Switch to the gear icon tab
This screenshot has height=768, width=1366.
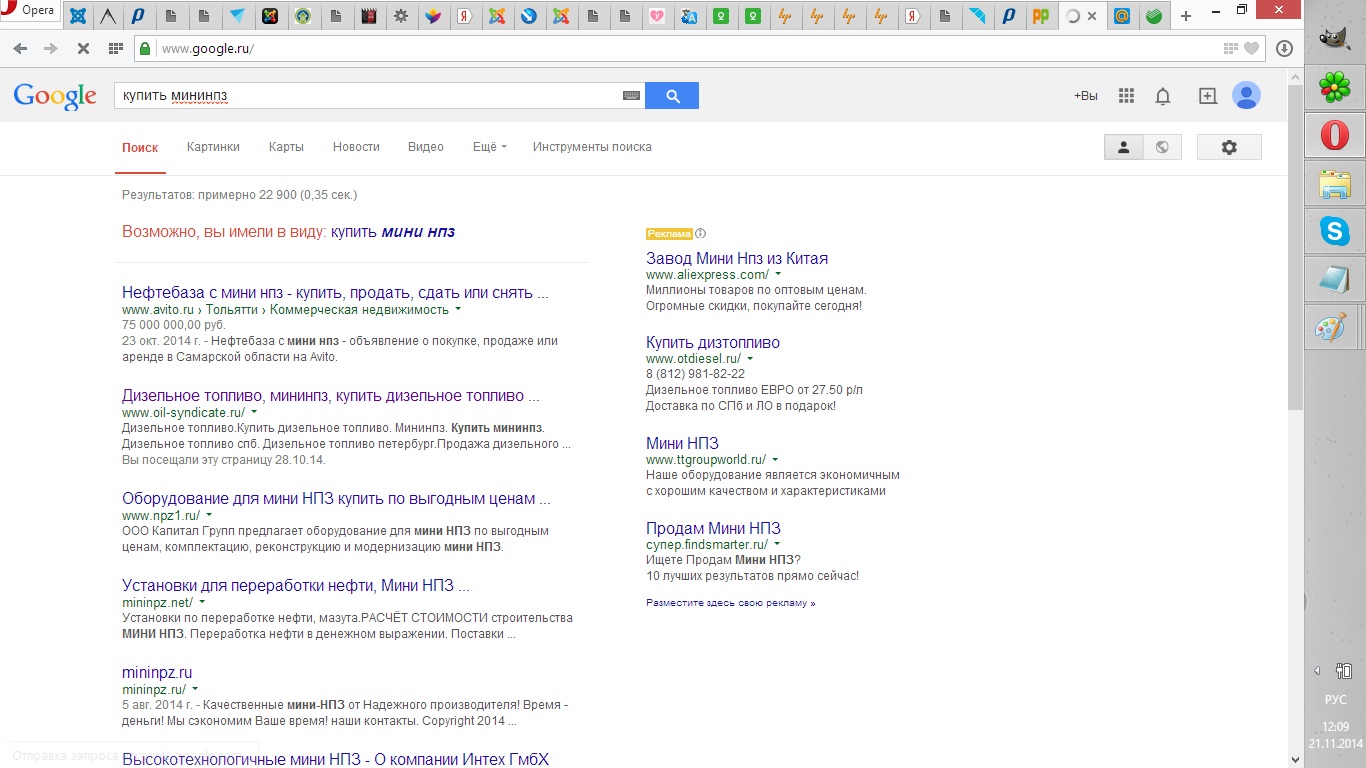pyautogui.click(x=401, y=16)
